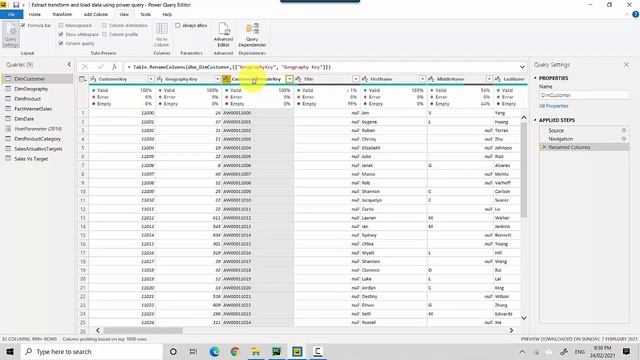Open Navigation step settings gear
640x360 pixels.
click(x=624, y=139)
